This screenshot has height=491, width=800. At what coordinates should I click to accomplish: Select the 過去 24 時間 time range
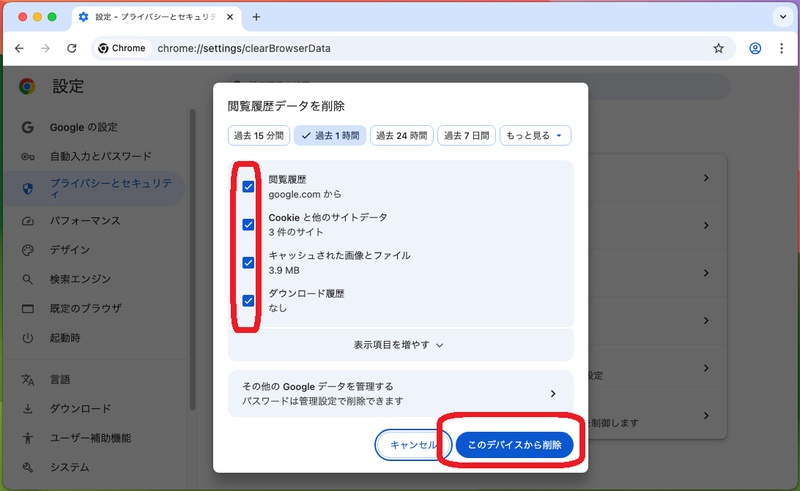pyautogui.click(x=402, y=135)
